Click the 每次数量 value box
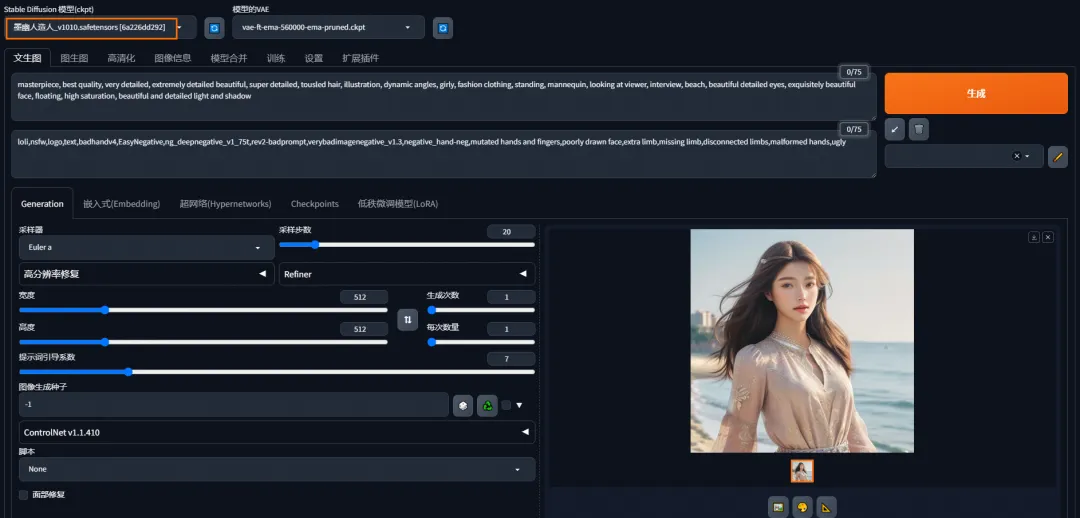The width and height of the screenshot is (1080, 518). 510,329
